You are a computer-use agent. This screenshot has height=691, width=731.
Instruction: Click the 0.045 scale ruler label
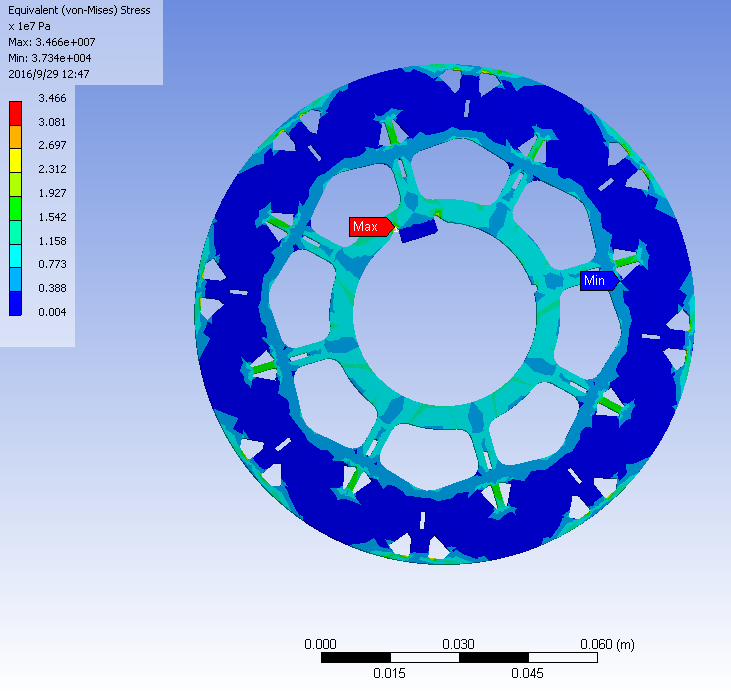click(x=527, y=673)
